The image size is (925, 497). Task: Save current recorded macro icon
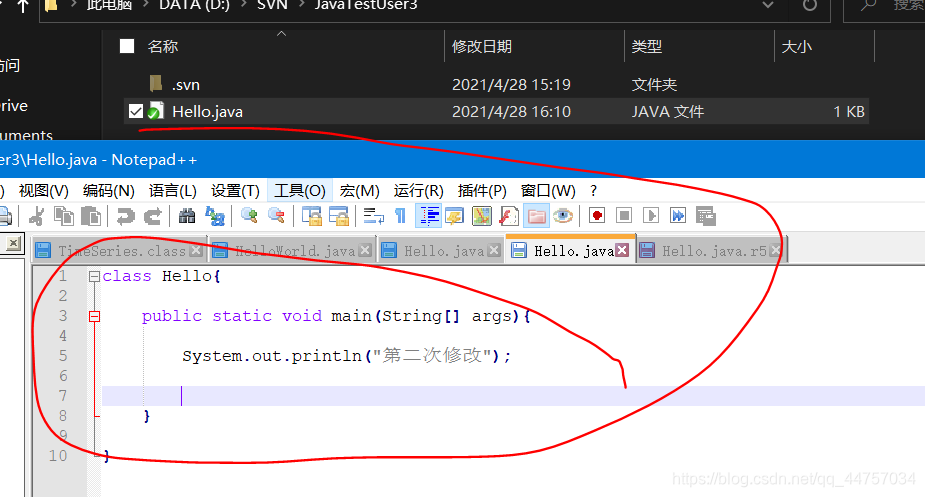tap(706, 216)
